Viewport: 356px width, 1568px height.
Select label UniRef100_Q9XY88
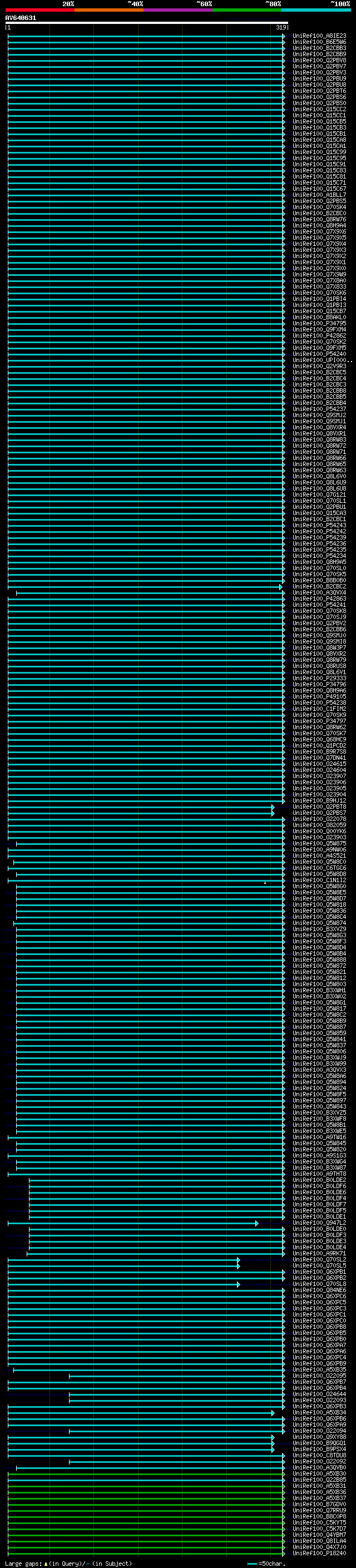point(319,1437)
